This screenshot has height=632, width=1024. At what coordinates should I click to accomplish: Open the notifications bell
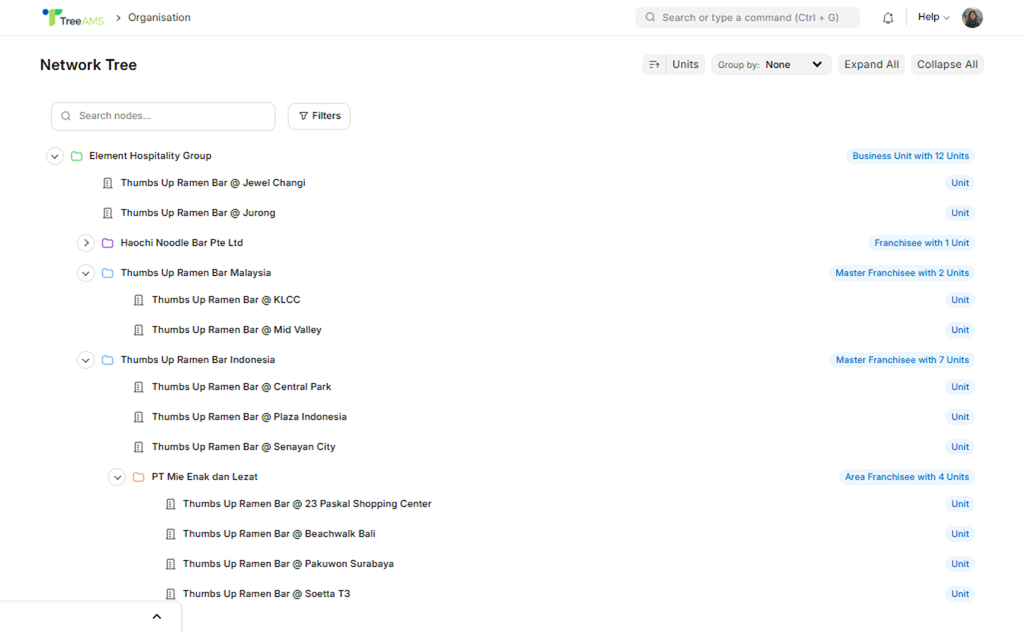tap(887, 18)
